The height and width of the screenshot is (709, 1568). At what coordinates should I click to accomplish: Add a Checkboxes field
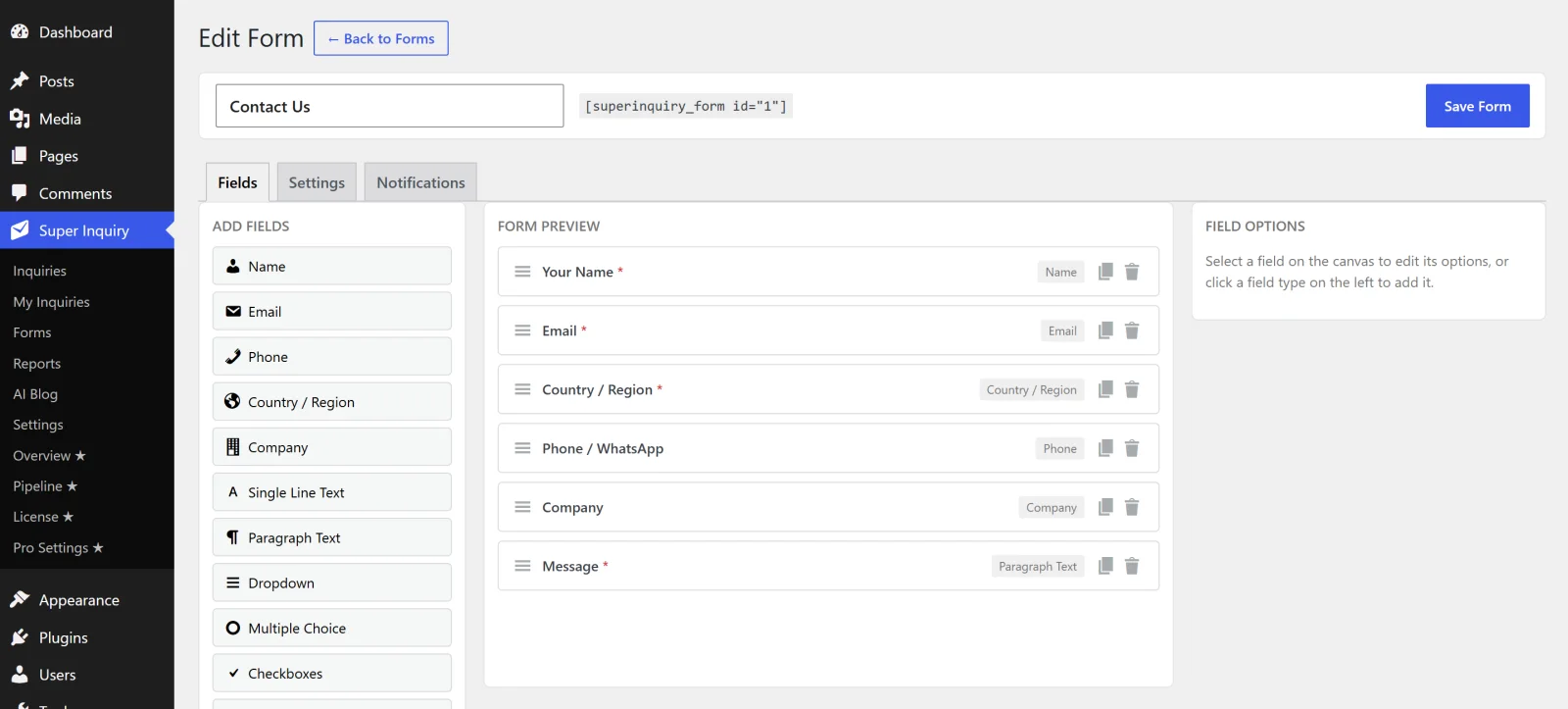[332, 673]
